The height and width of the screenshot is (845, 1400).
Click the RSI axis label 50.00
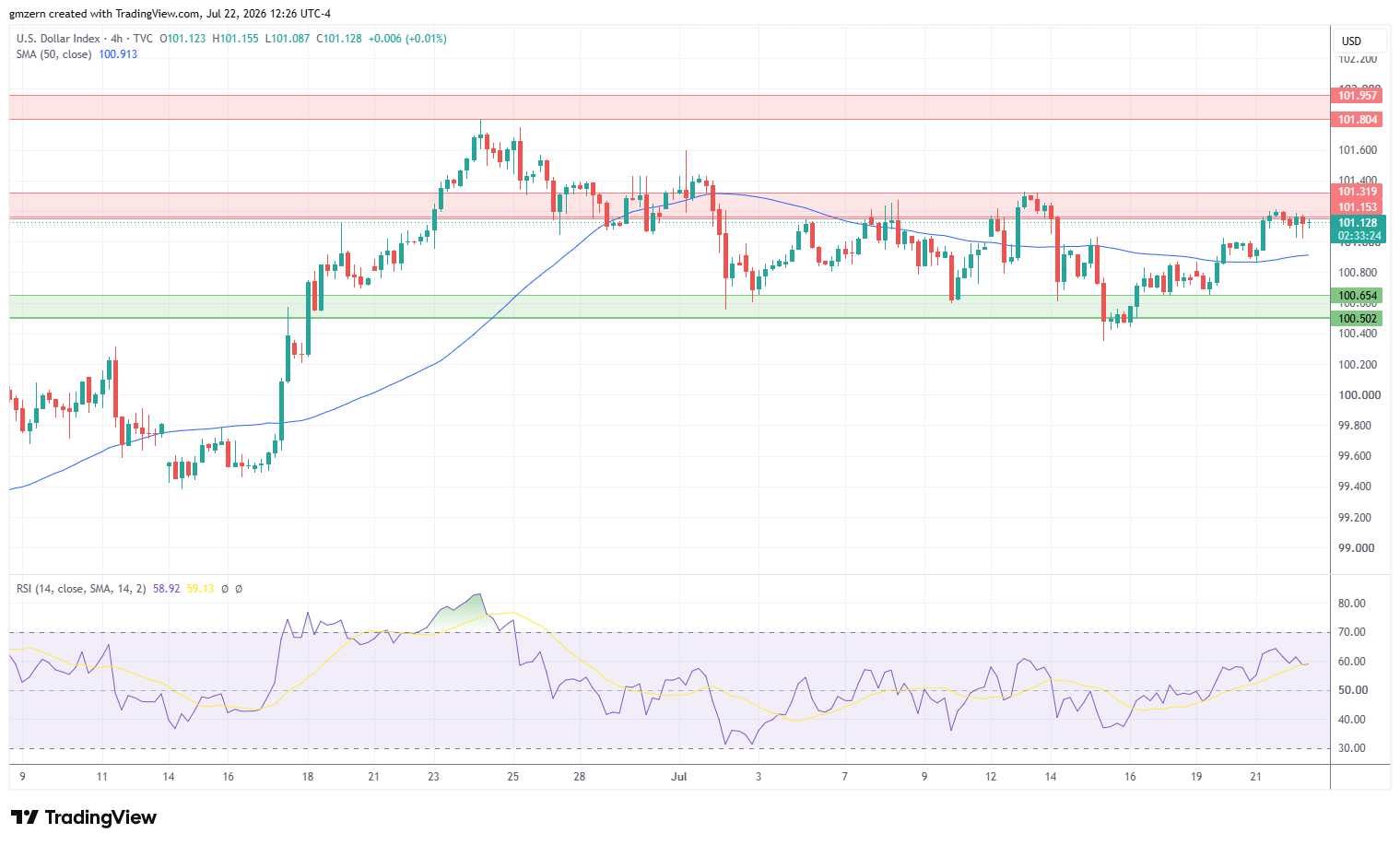point(1352,690)
